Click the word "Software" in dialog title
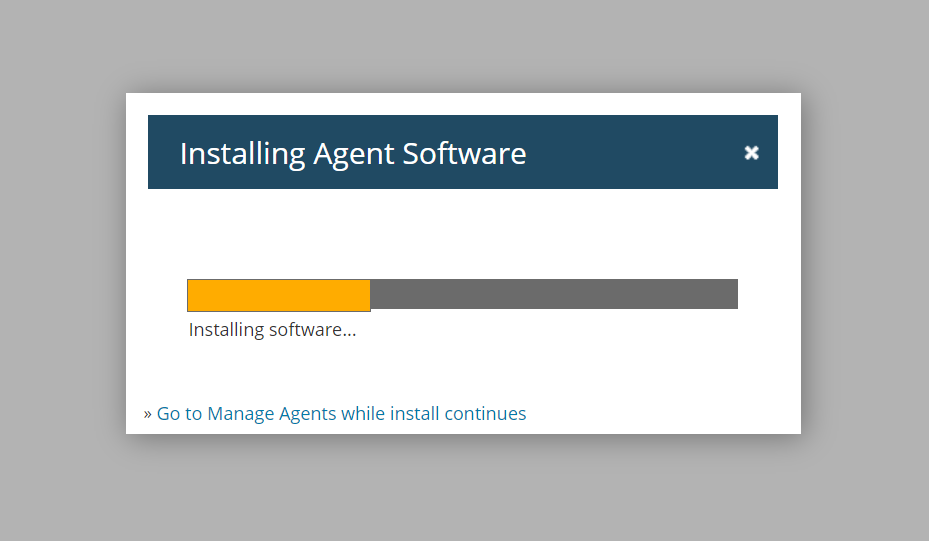929x541 pixels. click(464, 153)
